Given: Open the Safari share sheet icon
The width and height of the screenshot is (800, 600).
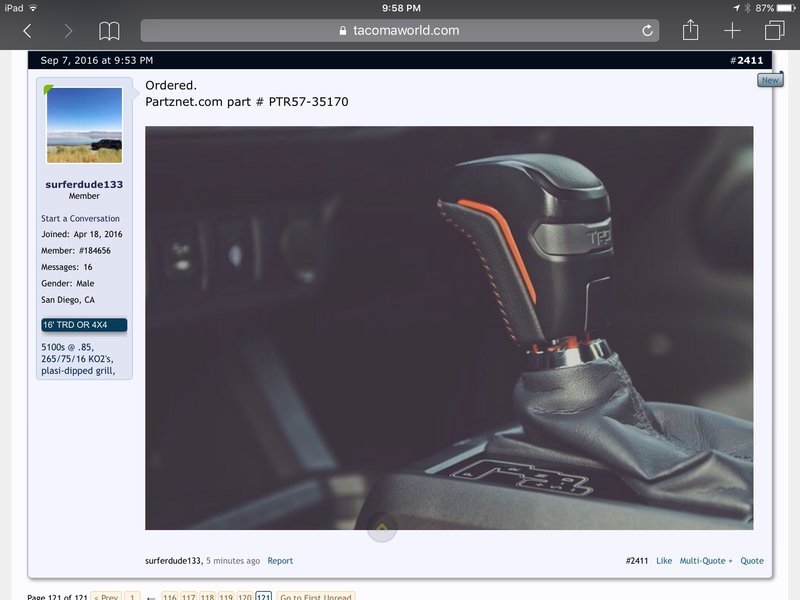Looking at the screenshot, I should coord(690,30).
